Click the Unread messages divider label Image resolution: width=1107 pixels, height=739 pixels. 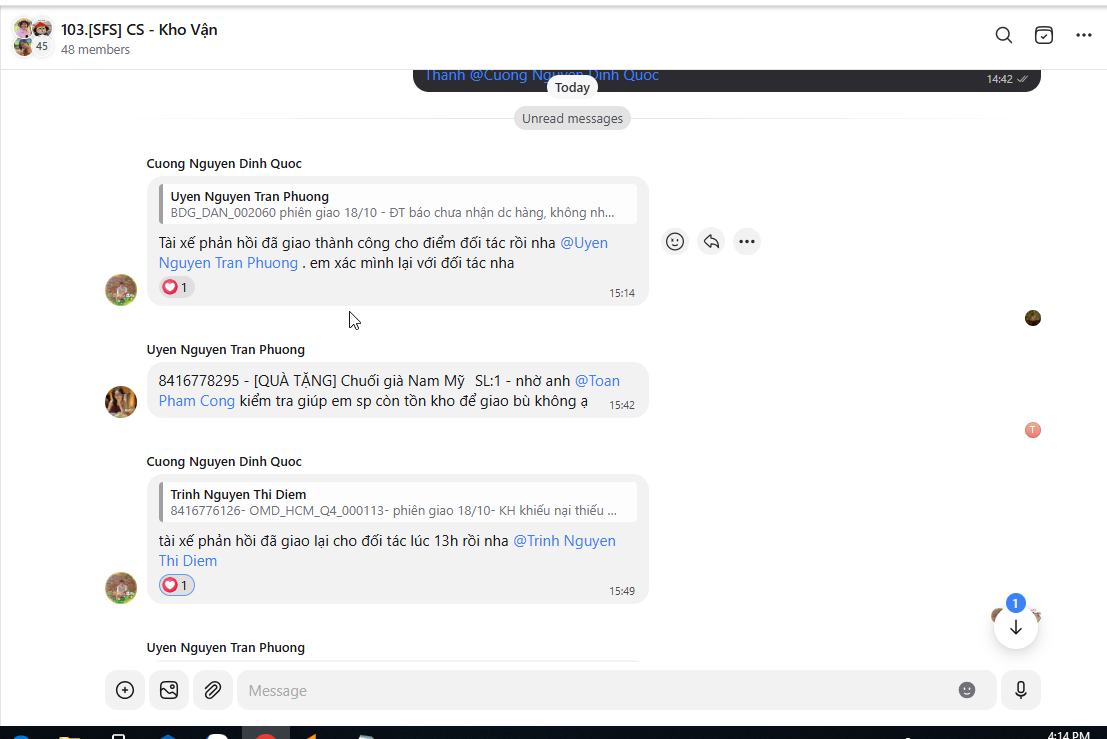[573, 119]
